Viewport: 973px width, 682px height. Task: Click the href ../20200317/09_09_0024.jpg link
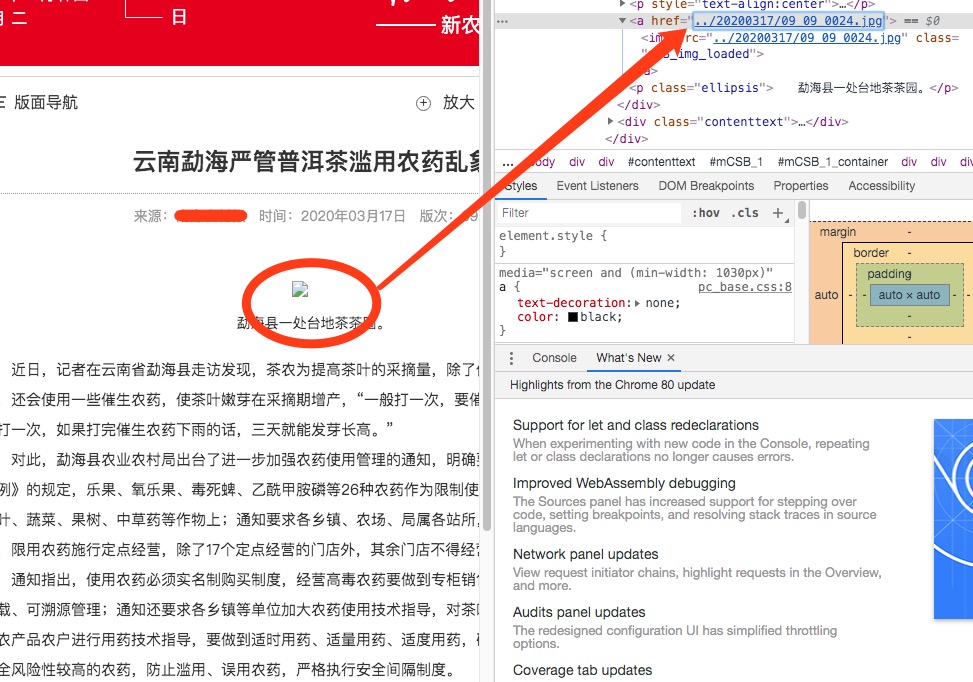(788, 21)
